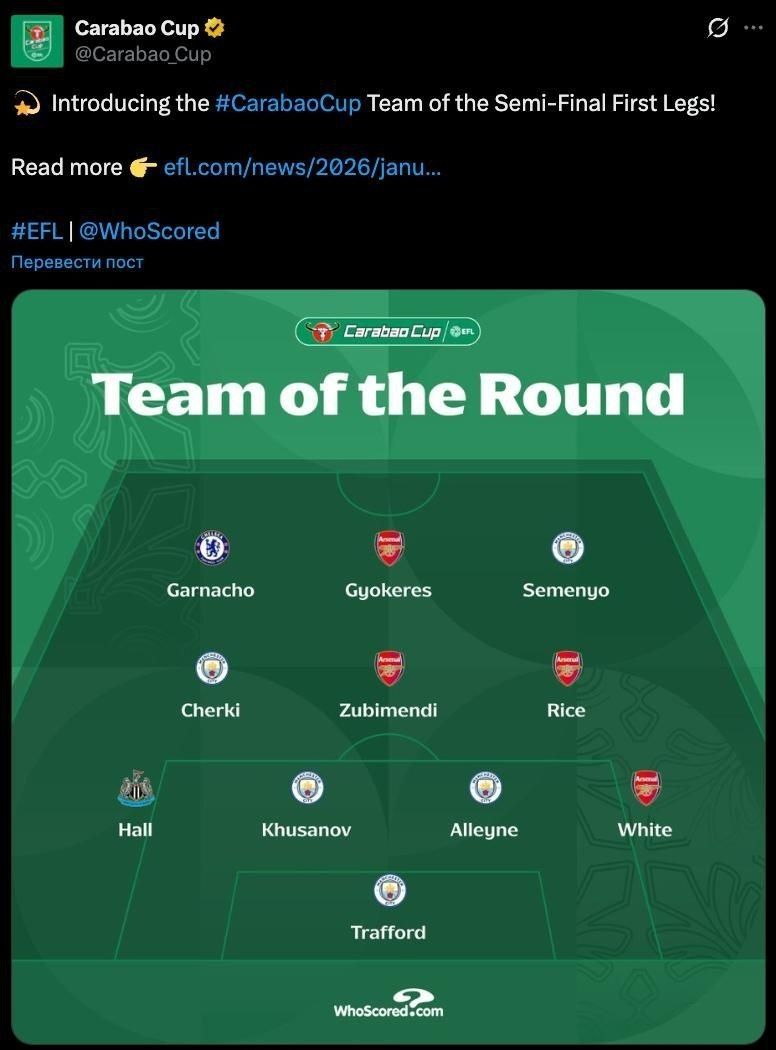Image resolution: width=776 pixels, height=1050 pixels.
Task: Open the #CarabaoCup hashtag link
Action: pos(288,103)
